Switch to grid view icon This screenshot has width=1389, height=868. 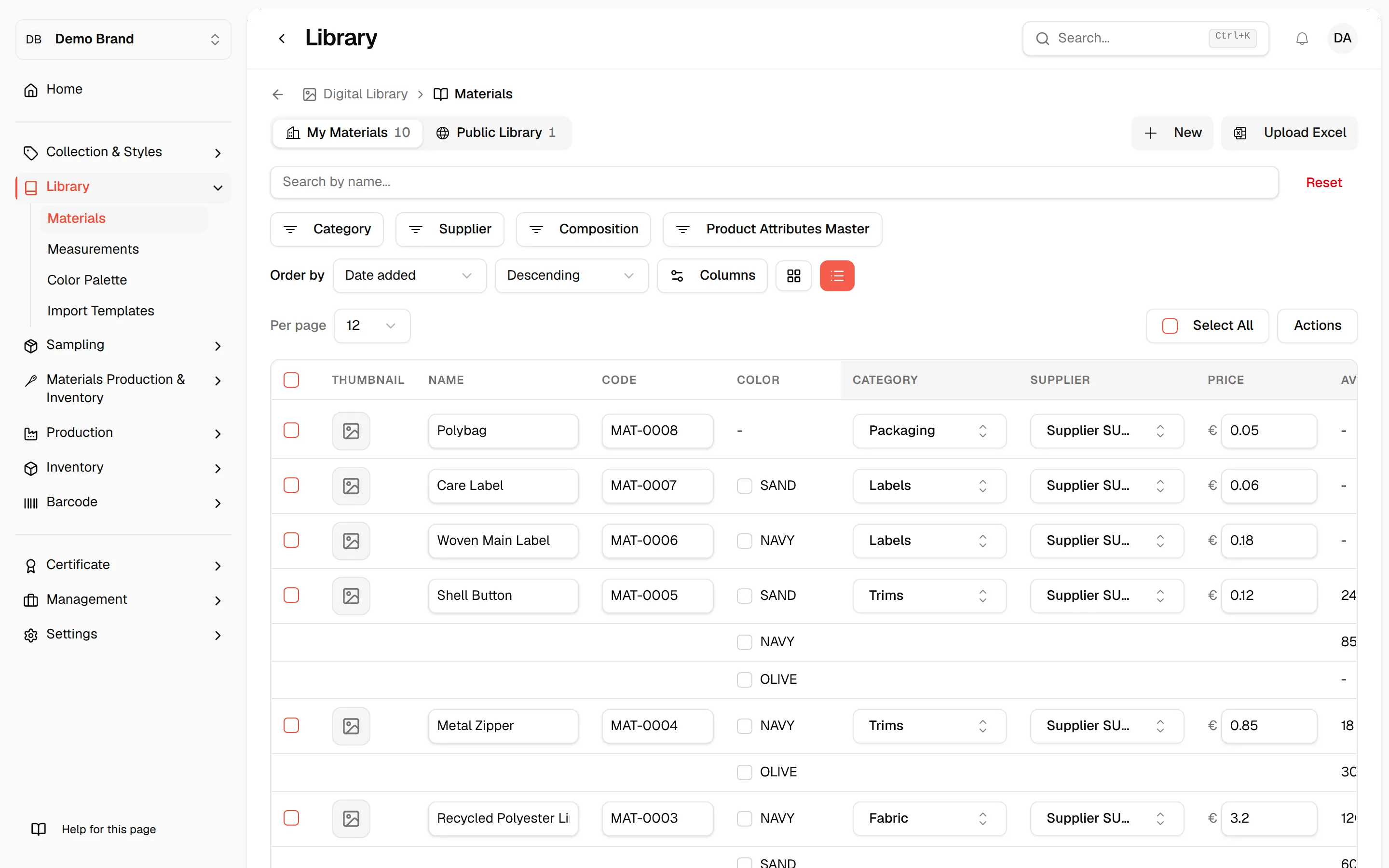click(793, 276)
